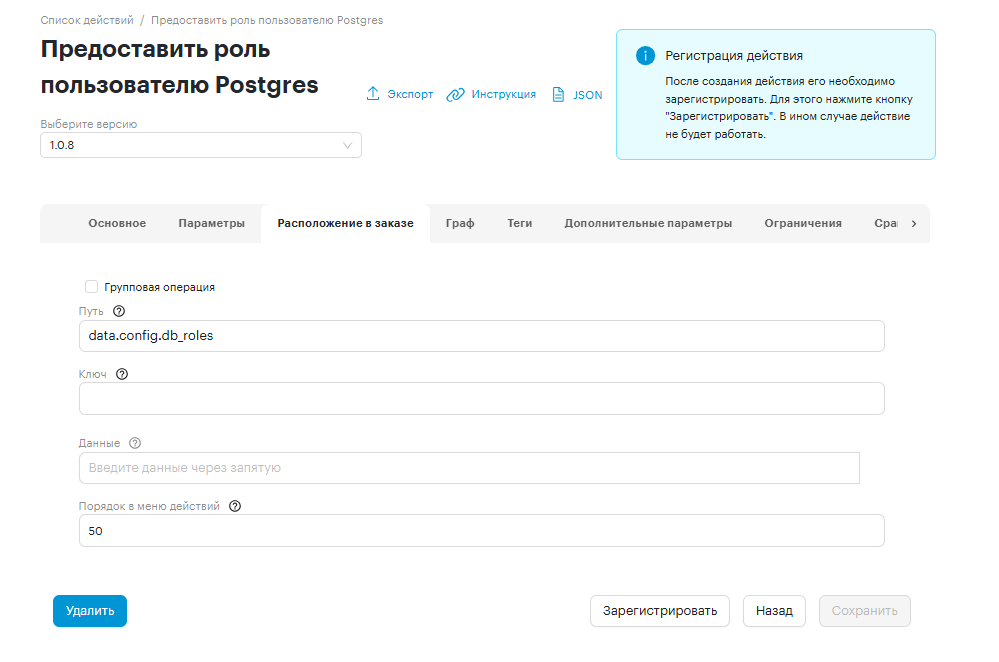The height and width of the screenshot is (662, 999).
Task: Click the Зарегистрировать button
Action: click(659, 610)
